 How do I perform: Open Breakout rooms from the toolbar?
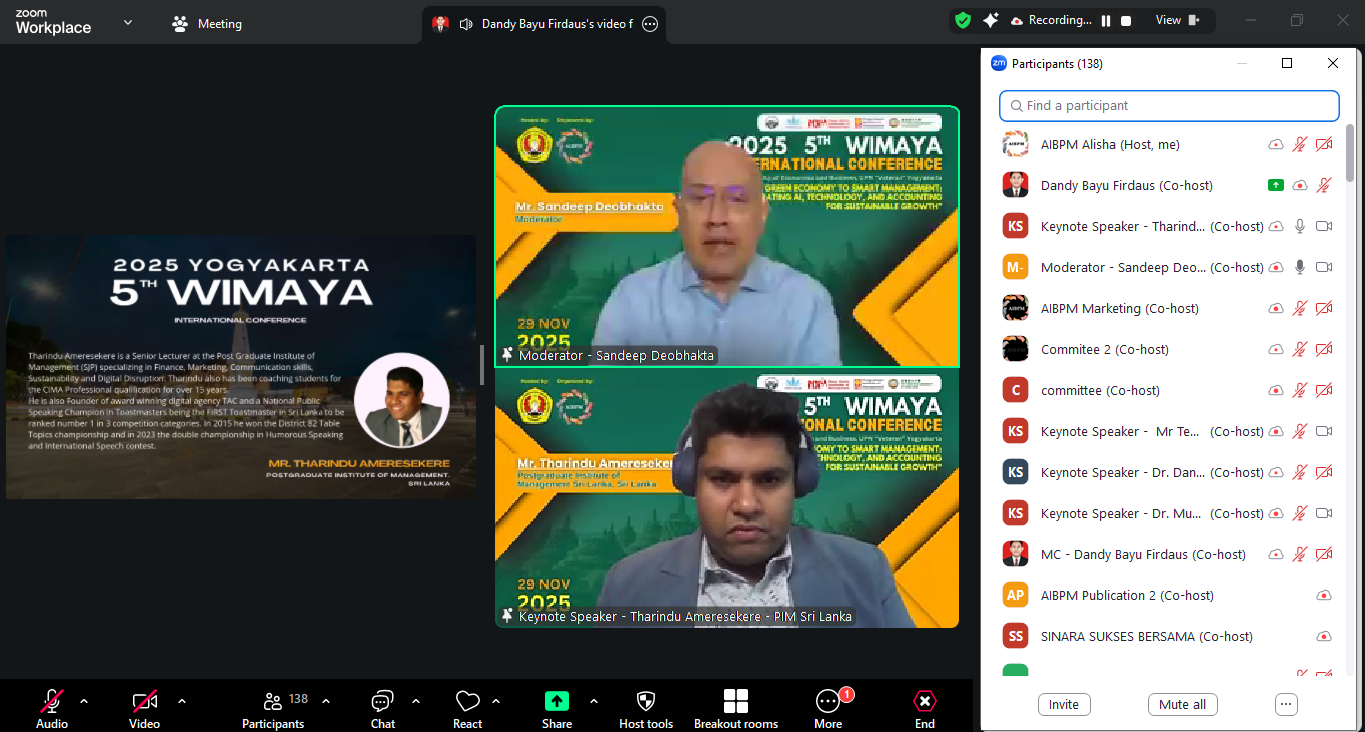pos(736,701)
